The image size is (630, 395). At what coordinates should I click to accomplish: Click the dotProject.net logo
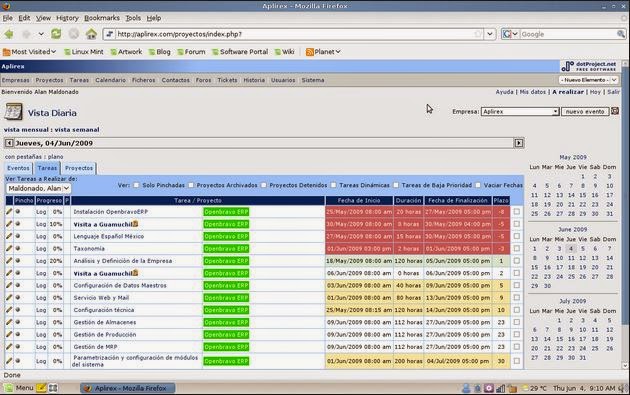[x=589, y=66]
